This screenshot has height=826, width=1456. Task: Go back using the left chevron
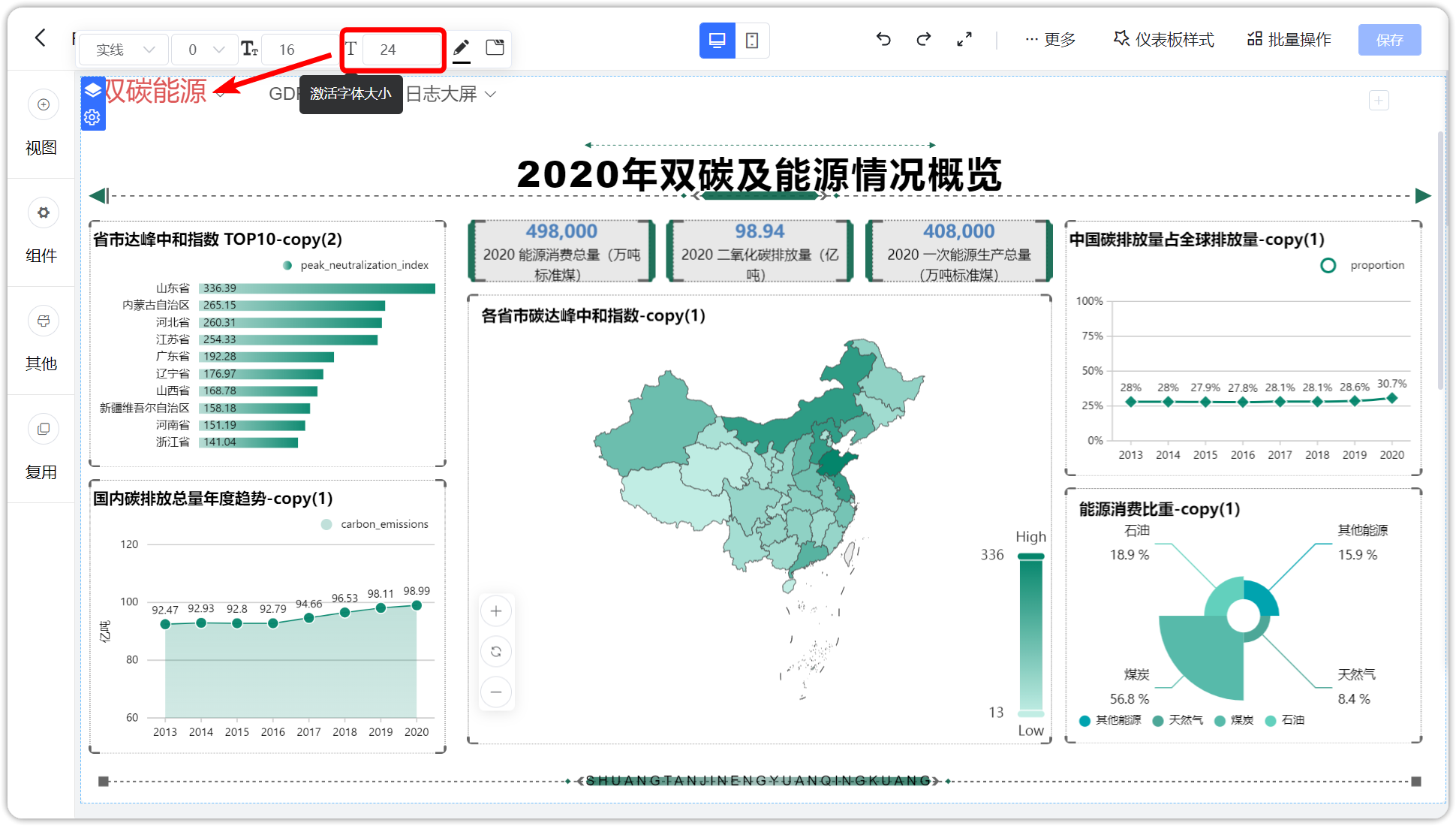coord(41,38)
